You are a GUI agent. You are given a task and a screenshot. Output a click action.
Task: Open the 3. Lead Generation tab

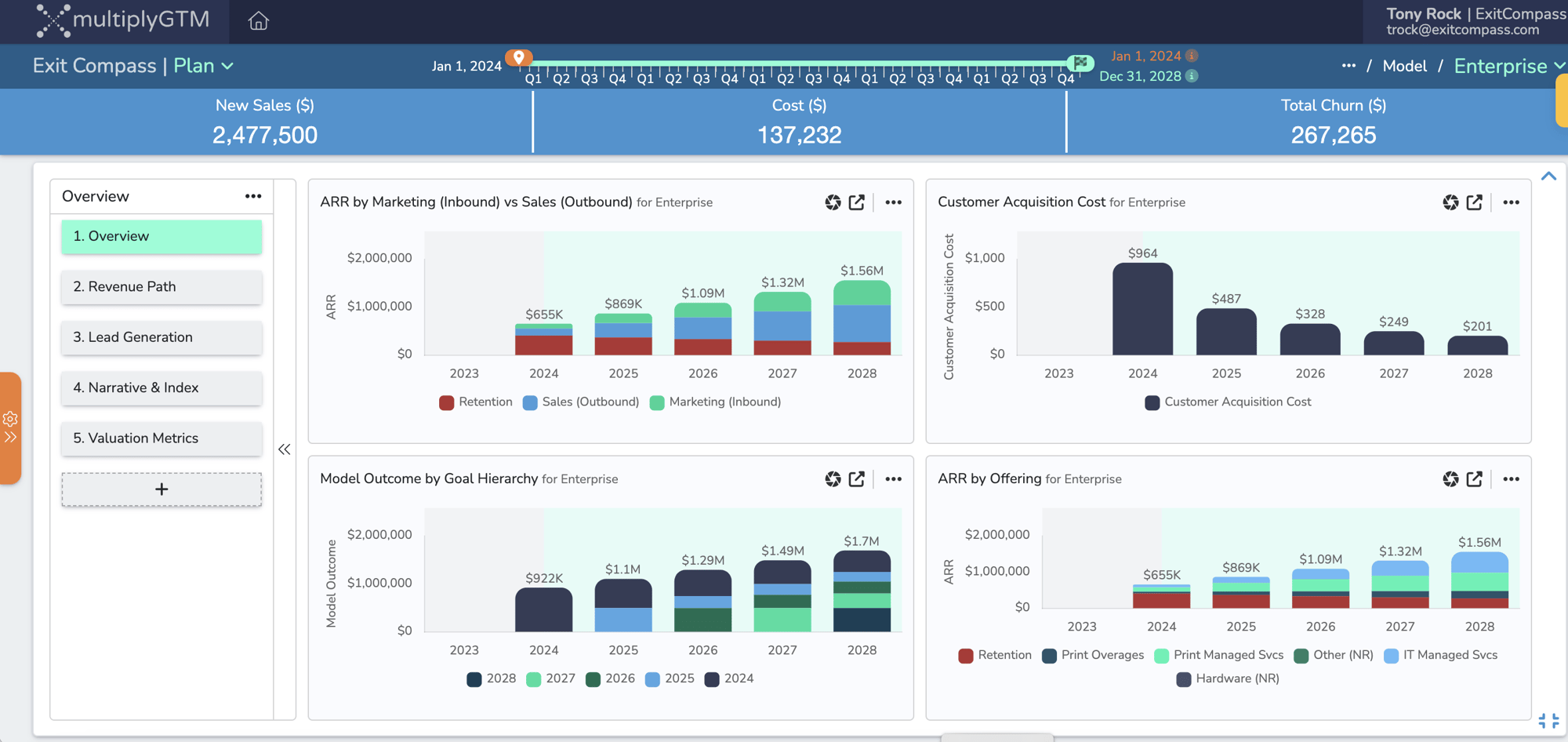[162, 337]
